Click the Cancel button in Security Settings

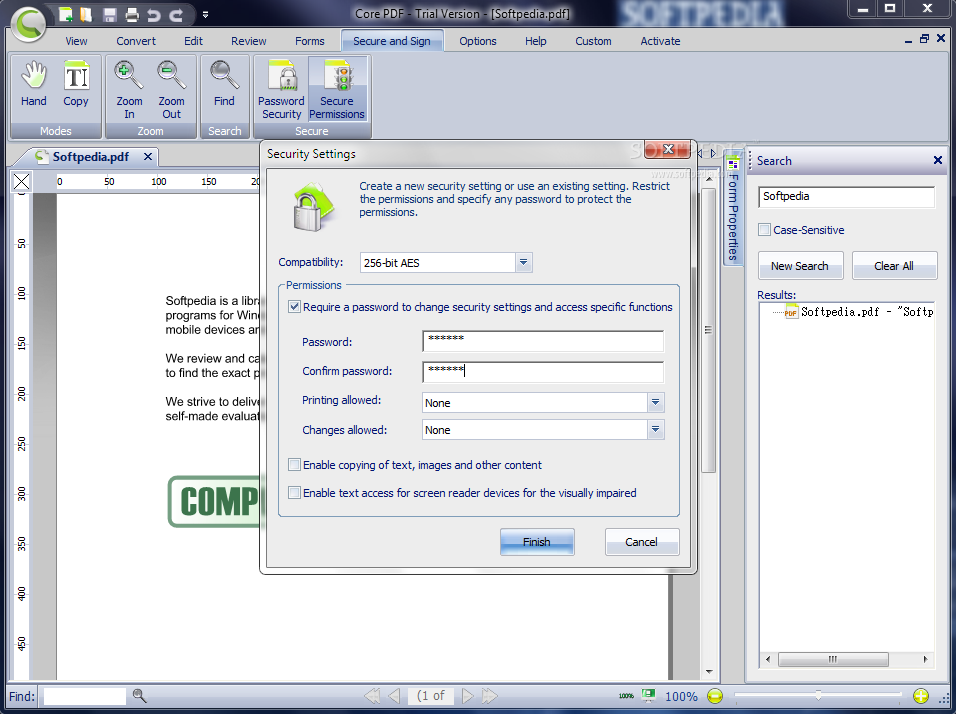[641, 541]
